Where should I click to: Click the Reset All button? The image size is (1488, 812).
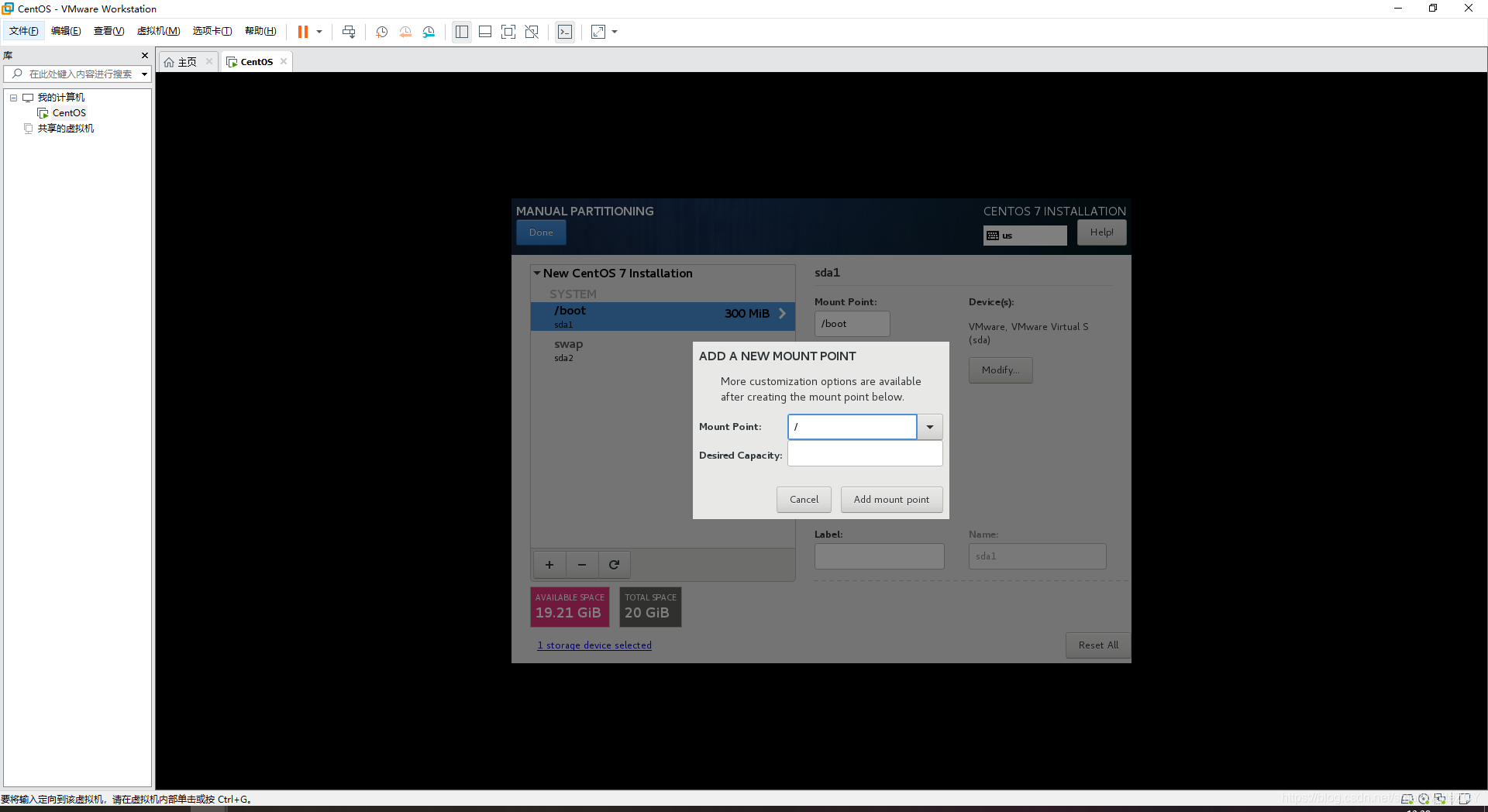pos(1098,645)
